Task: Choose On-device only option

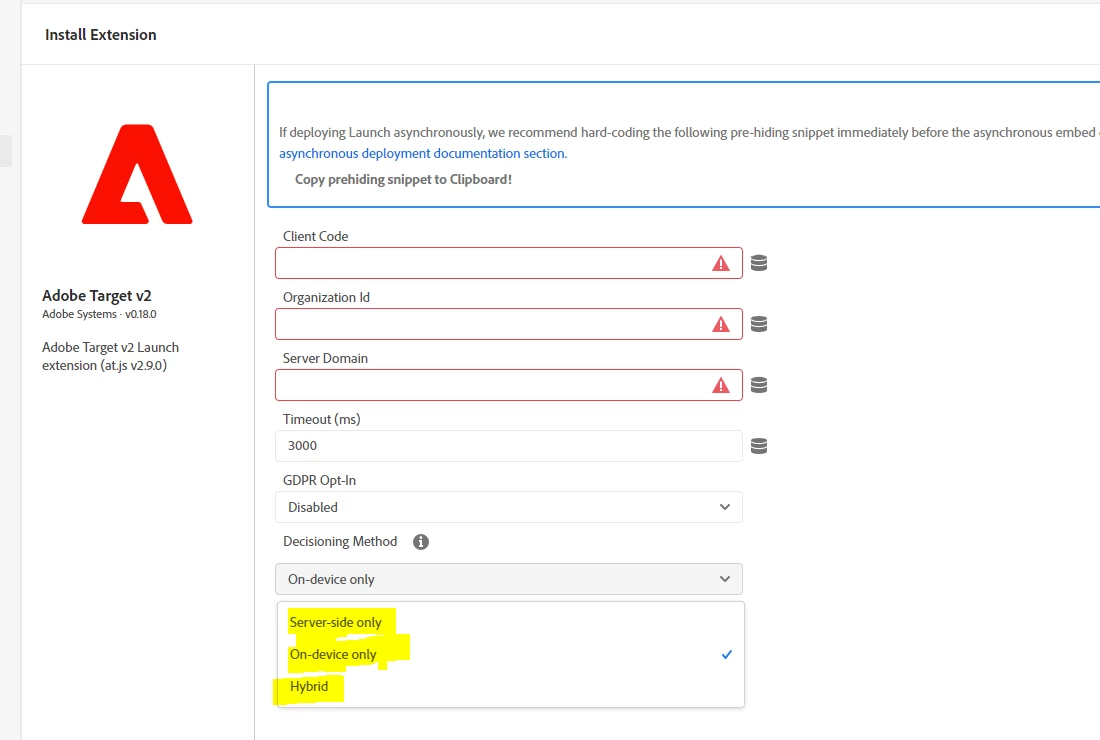Action: click(511, 654)
